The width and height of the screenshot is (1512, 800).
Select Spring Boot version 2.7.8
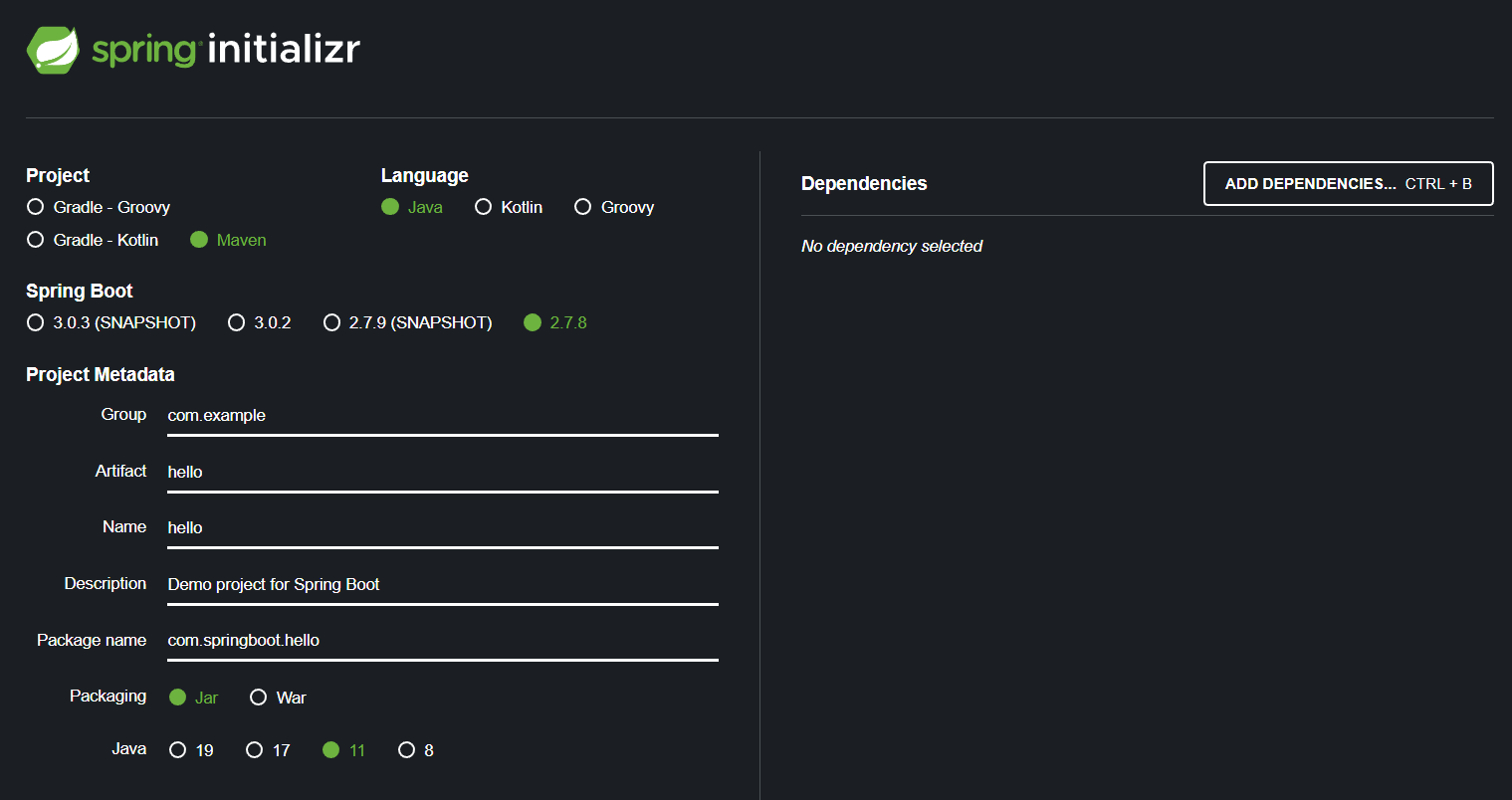pyautogui.click(x=555, y=322)
